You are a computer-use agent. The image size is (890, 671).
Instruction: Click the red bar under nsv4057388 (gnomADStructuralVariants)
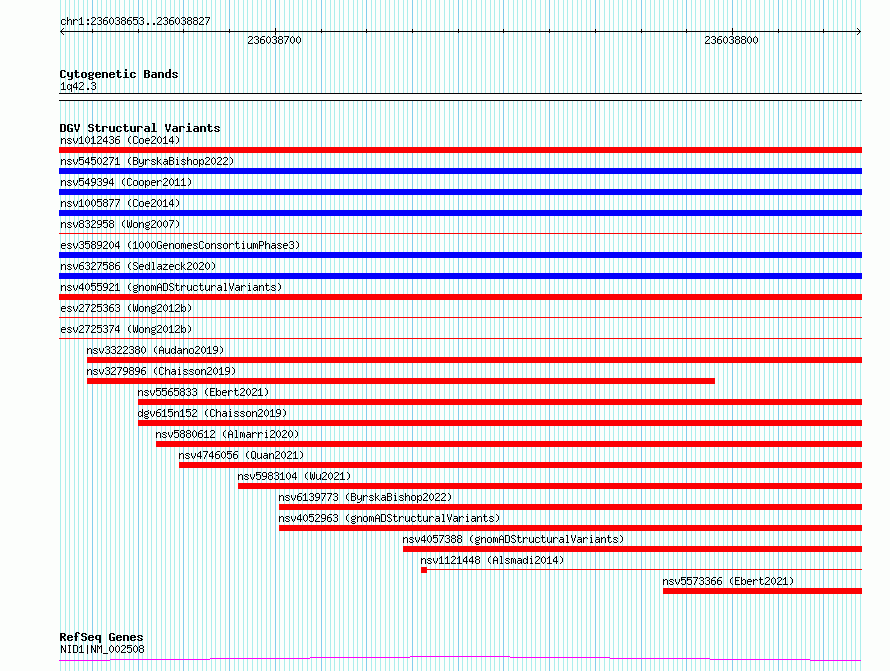(632, 549)
